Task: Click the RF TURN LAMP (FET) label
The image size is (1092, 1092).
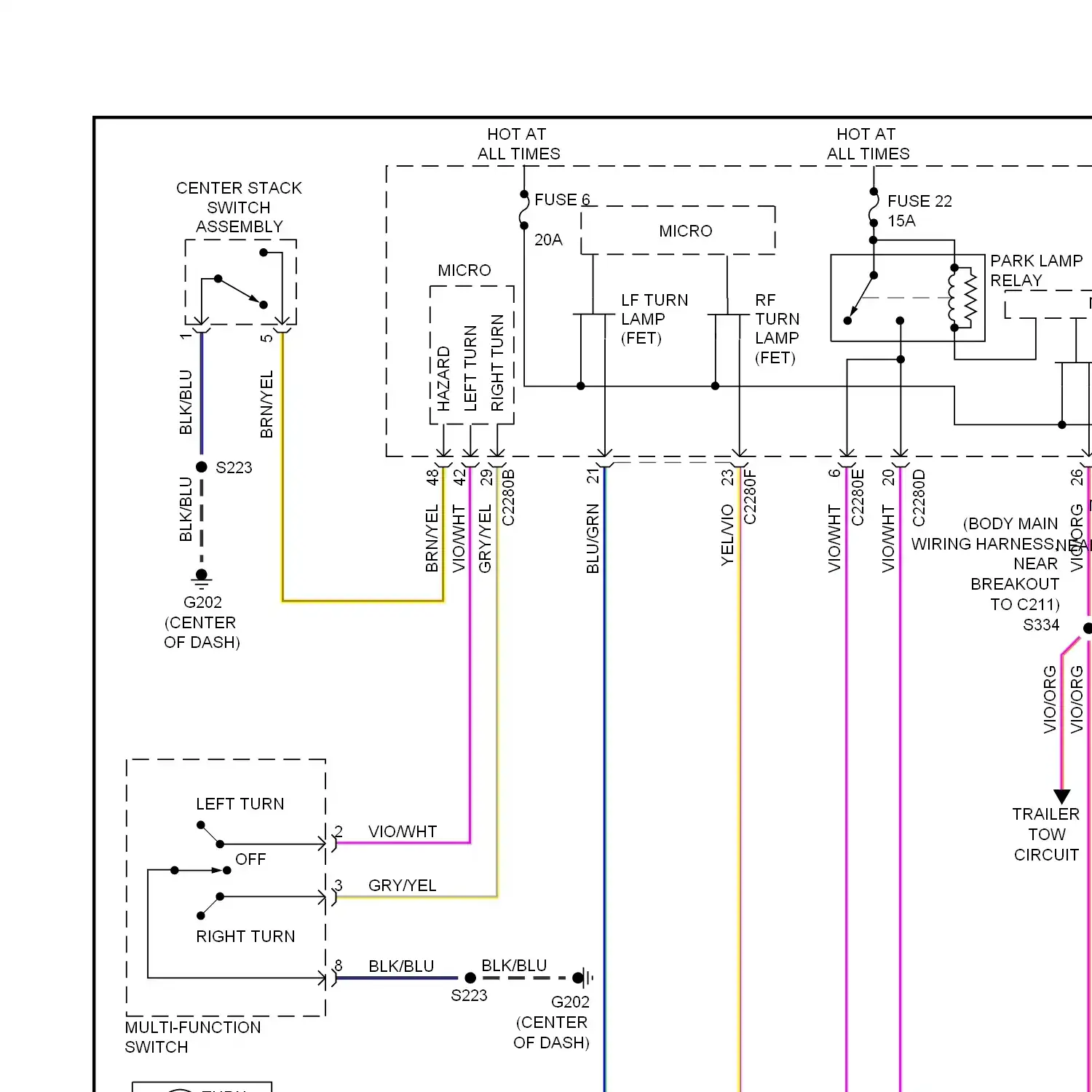Action: click(x=777, y=329)
